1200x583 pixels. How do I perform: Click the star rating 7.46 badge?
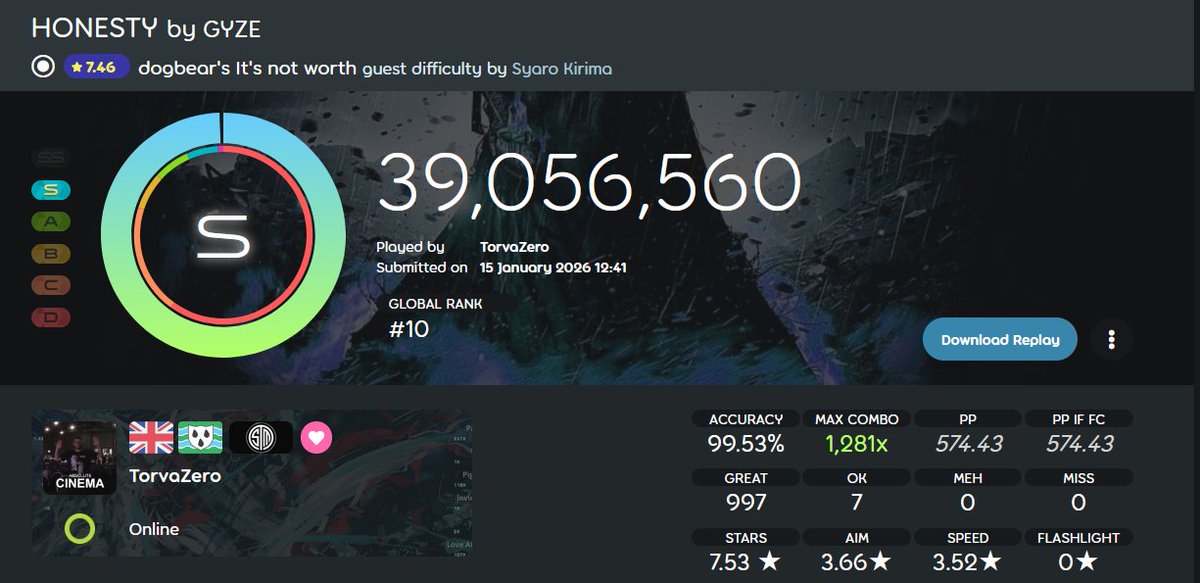96,67
